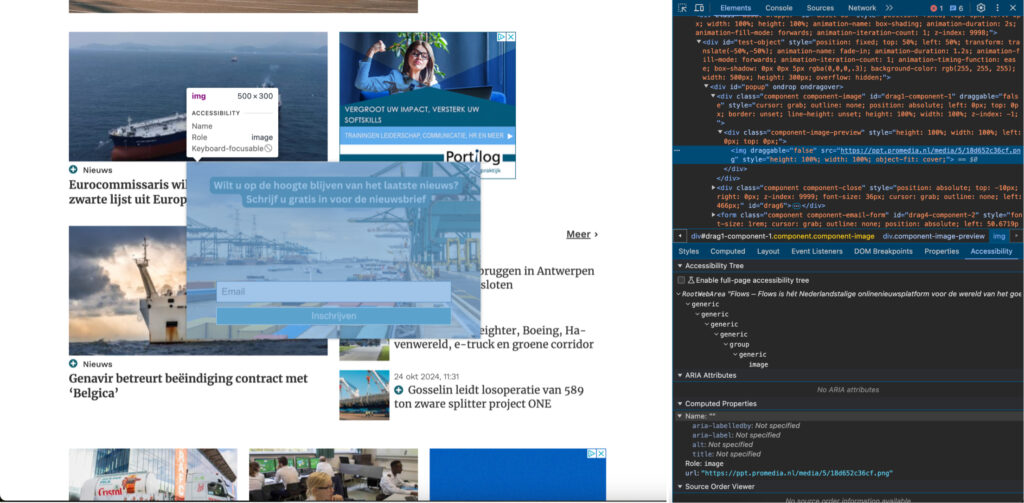Select the image node in accessibility tree
The image size is (1024, 503).
pos(758,365)
